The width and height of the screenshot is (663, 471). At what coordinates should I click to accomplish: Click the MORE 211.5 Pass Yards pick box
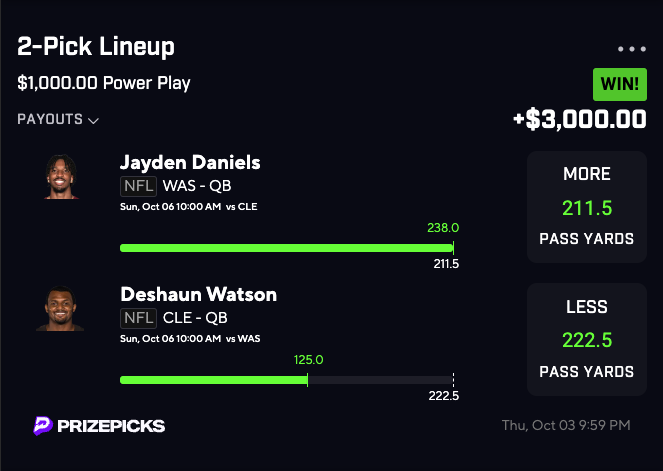click(586, 207)
